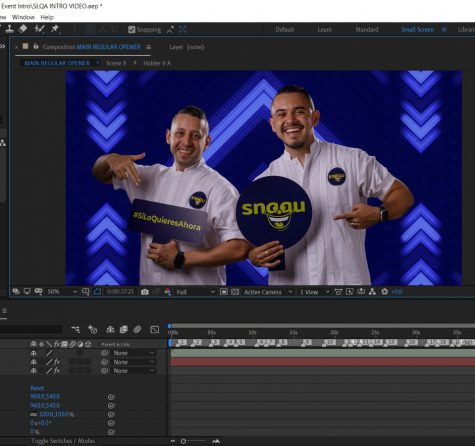Open the Composition Flowchart icon
This screenshot has height=446, width=475.
point(372,292)
